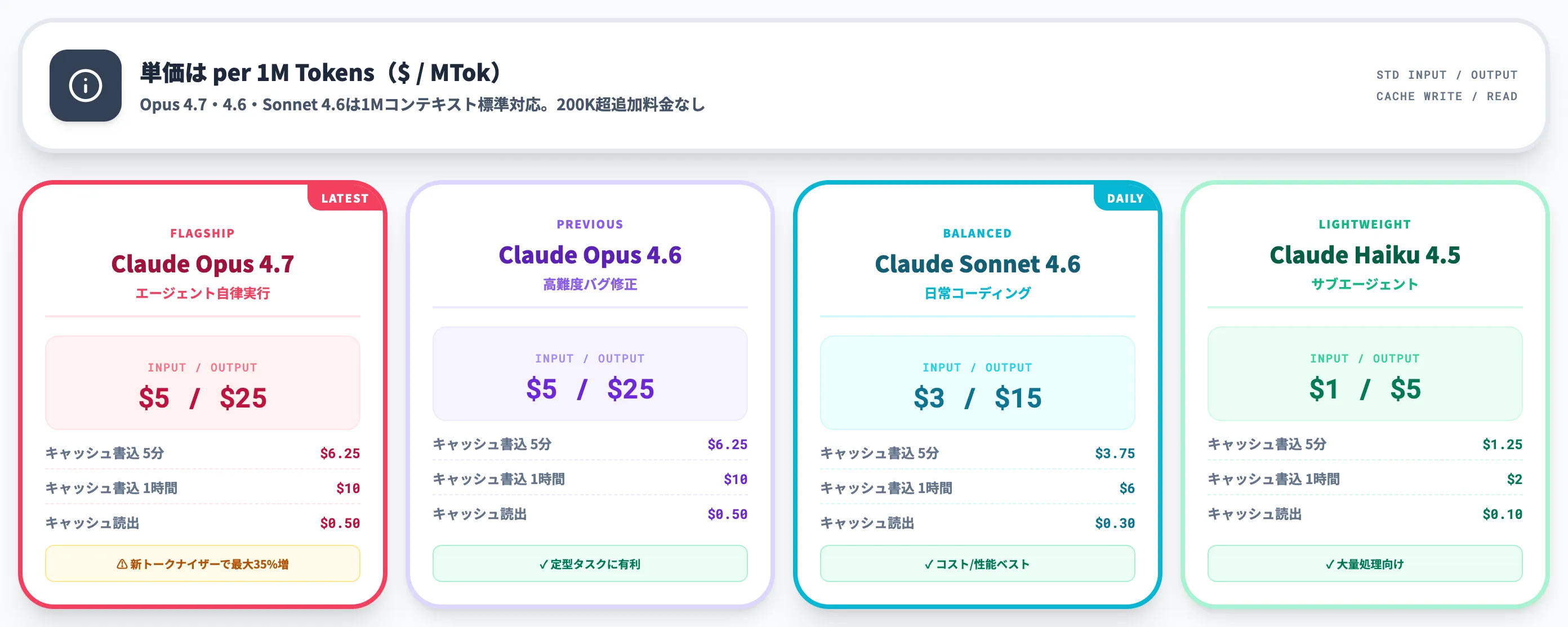This screenshot has width=1568, height=627.
Task: Click the $0.30 cache read value
Action: tap(1115, 523)
